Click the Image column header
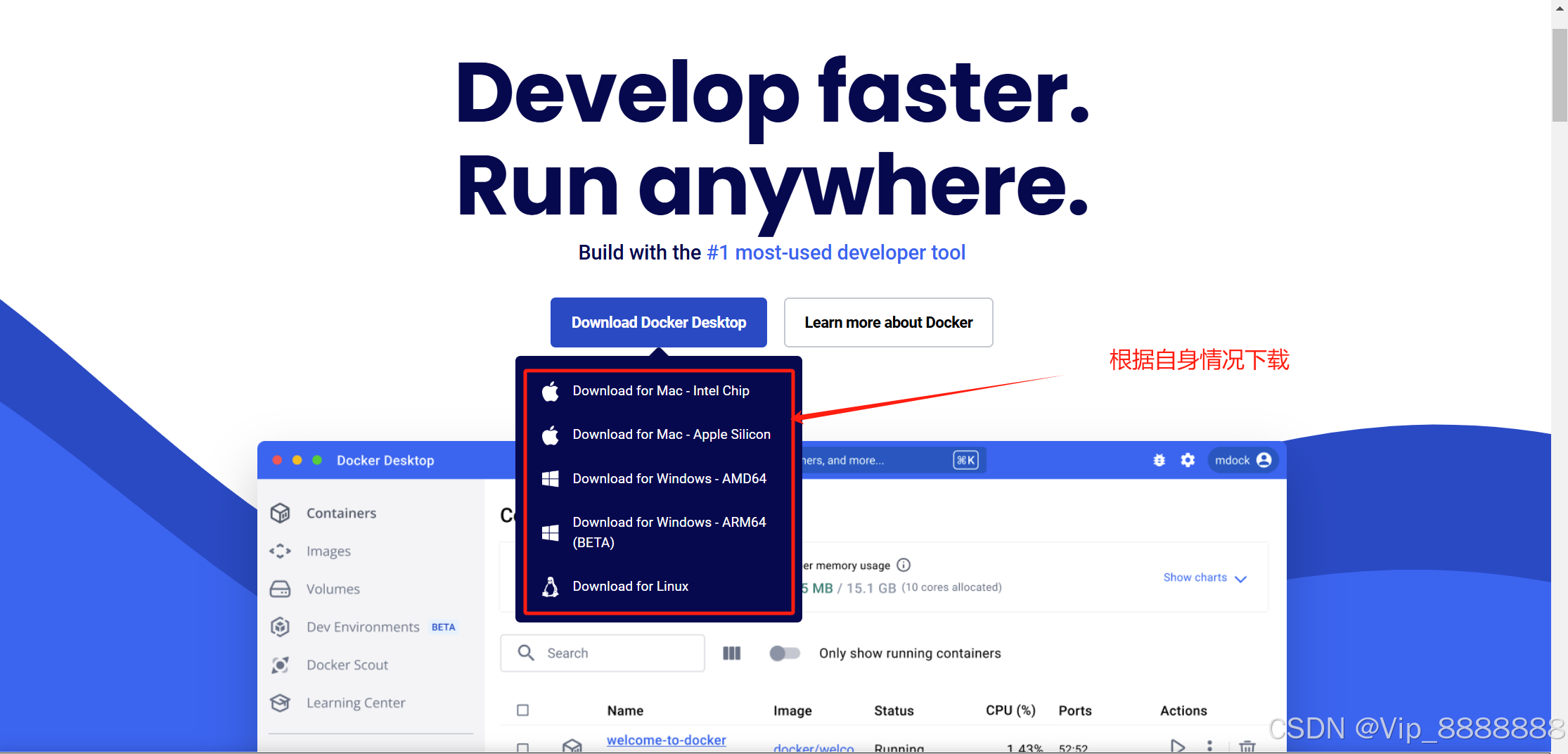 792,711
